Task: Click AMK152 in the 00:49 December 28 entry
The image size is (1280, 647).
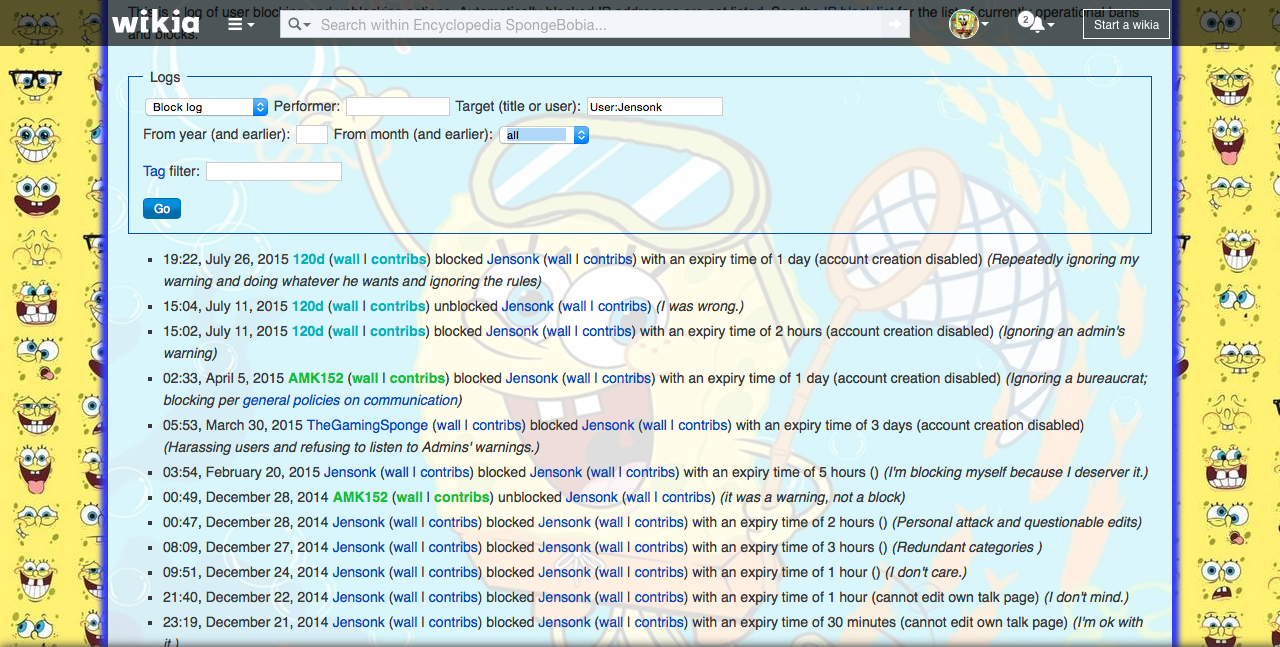Action: (x=360, y=497)
